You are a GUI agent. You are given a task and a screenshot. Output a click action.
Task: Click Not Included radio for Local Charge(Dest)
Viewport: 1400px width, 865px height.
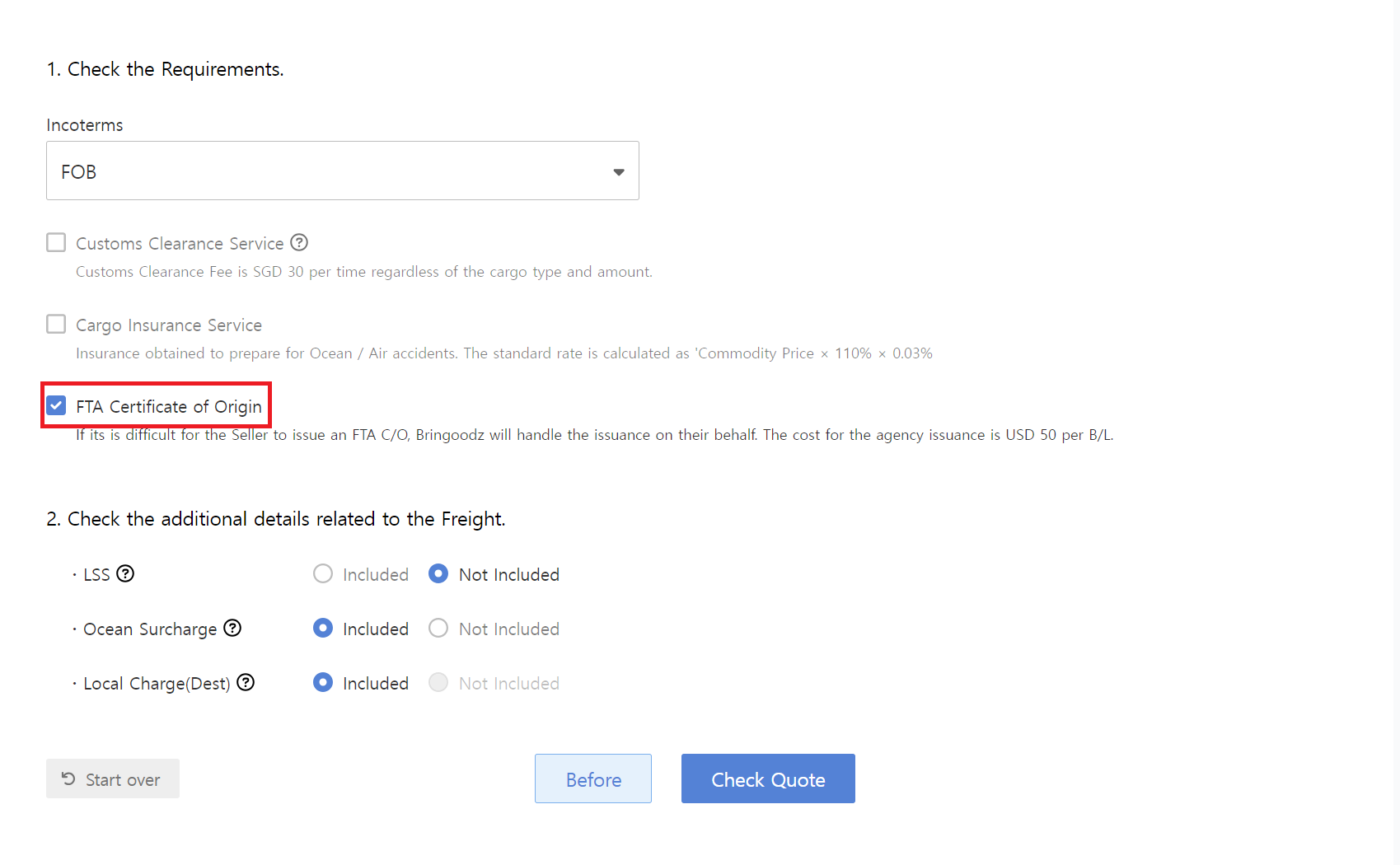pos(438,683)
